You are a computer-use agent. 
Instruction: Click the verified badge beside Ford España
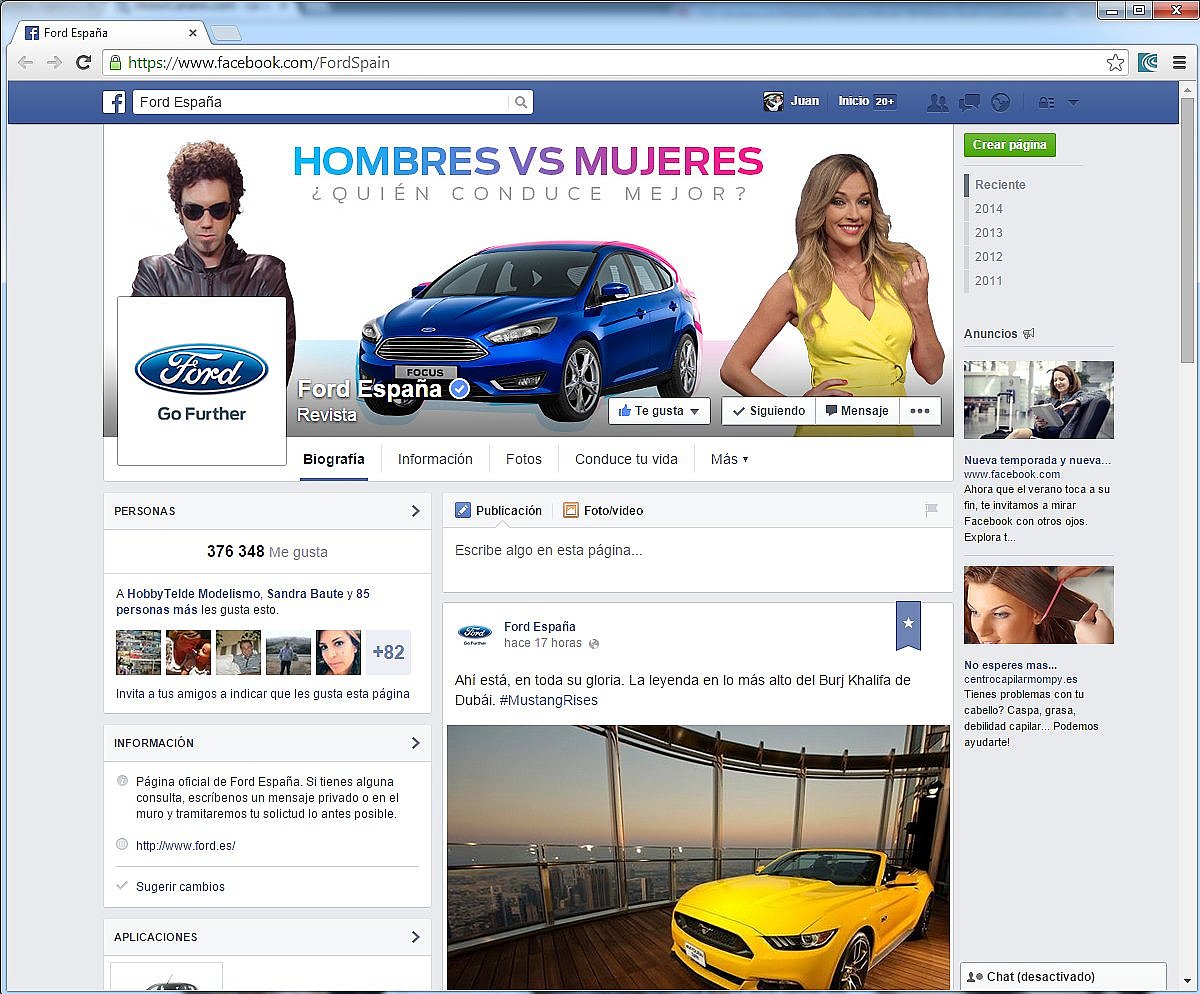point(459,389)
